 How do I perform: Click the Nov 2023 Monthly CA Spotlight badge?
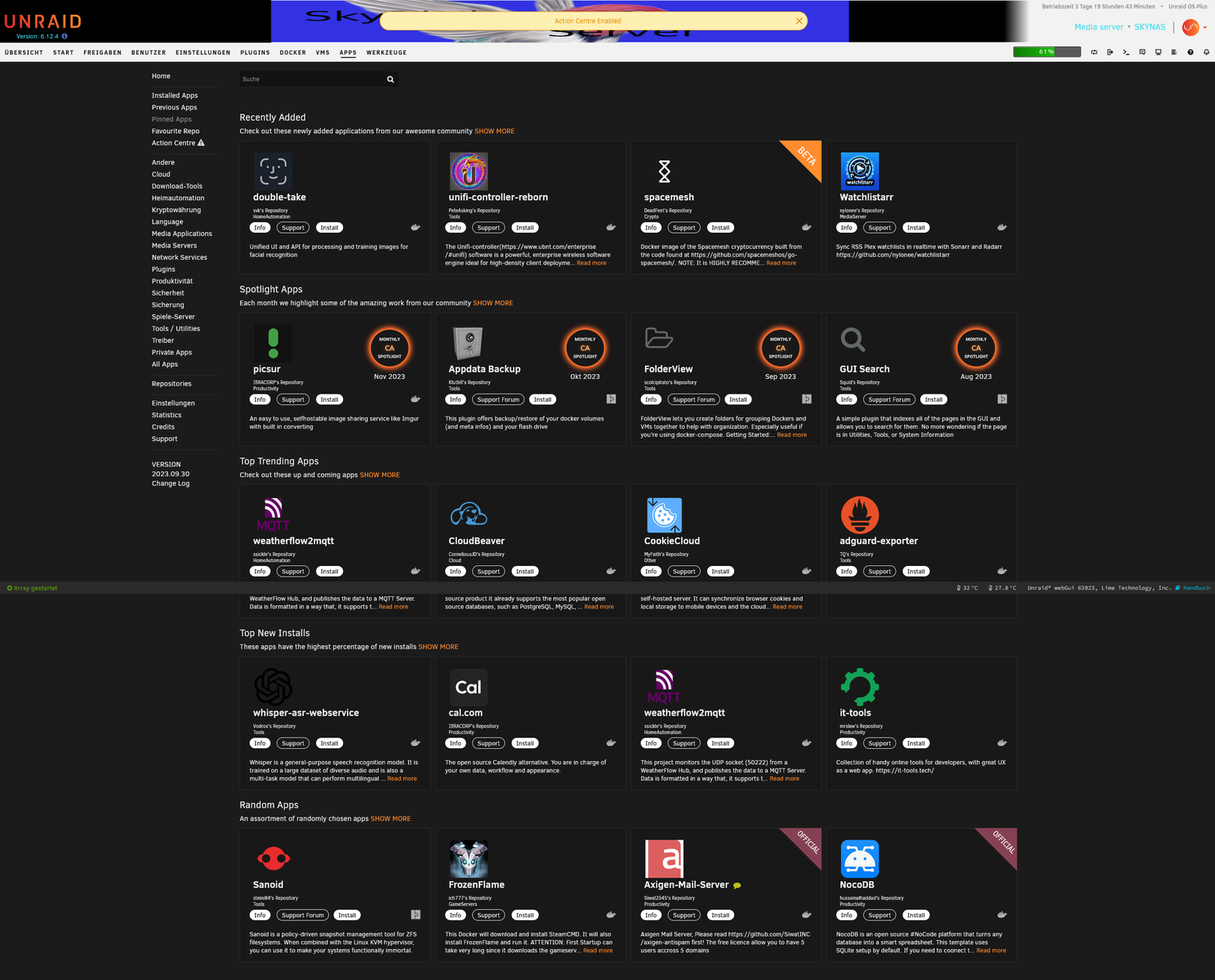click(389, 348)
